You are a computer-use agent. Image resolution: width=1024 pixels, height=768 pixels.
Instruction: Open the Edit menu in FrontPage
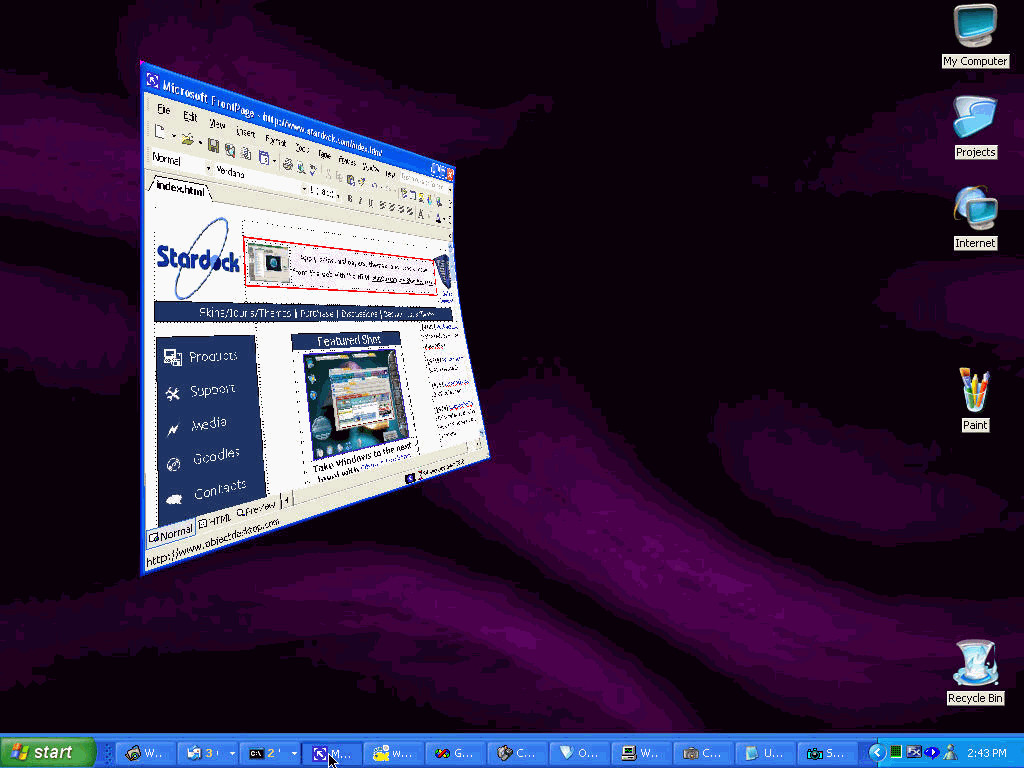(x=190, y=116)
